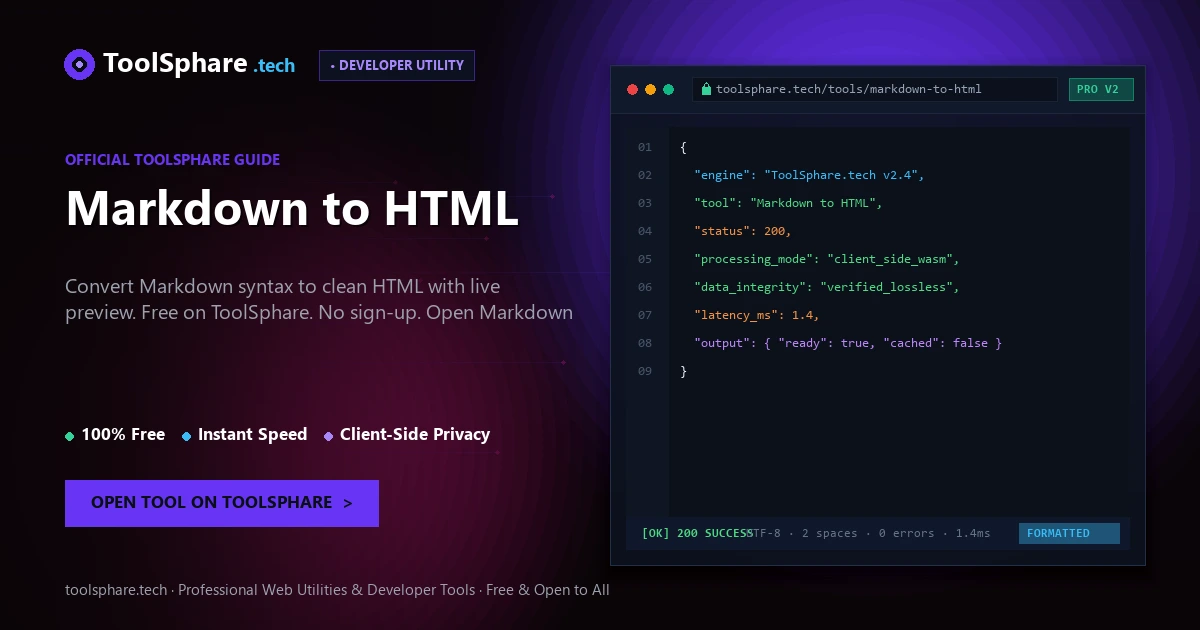Click the Instant Speed feature label

click(x=252, y=434)
